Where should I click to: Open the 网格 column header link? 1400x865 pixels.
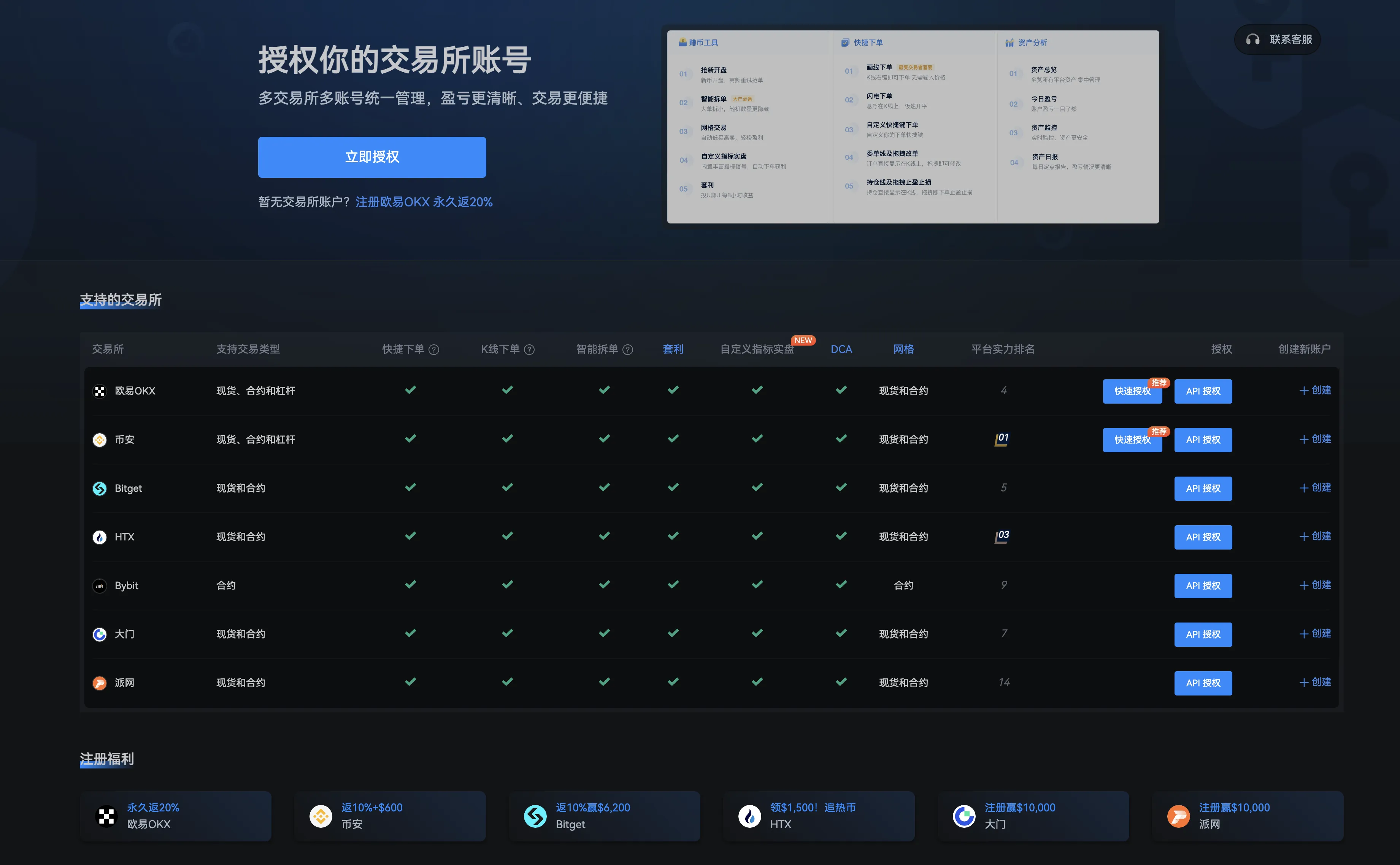[x=903, y=349]
